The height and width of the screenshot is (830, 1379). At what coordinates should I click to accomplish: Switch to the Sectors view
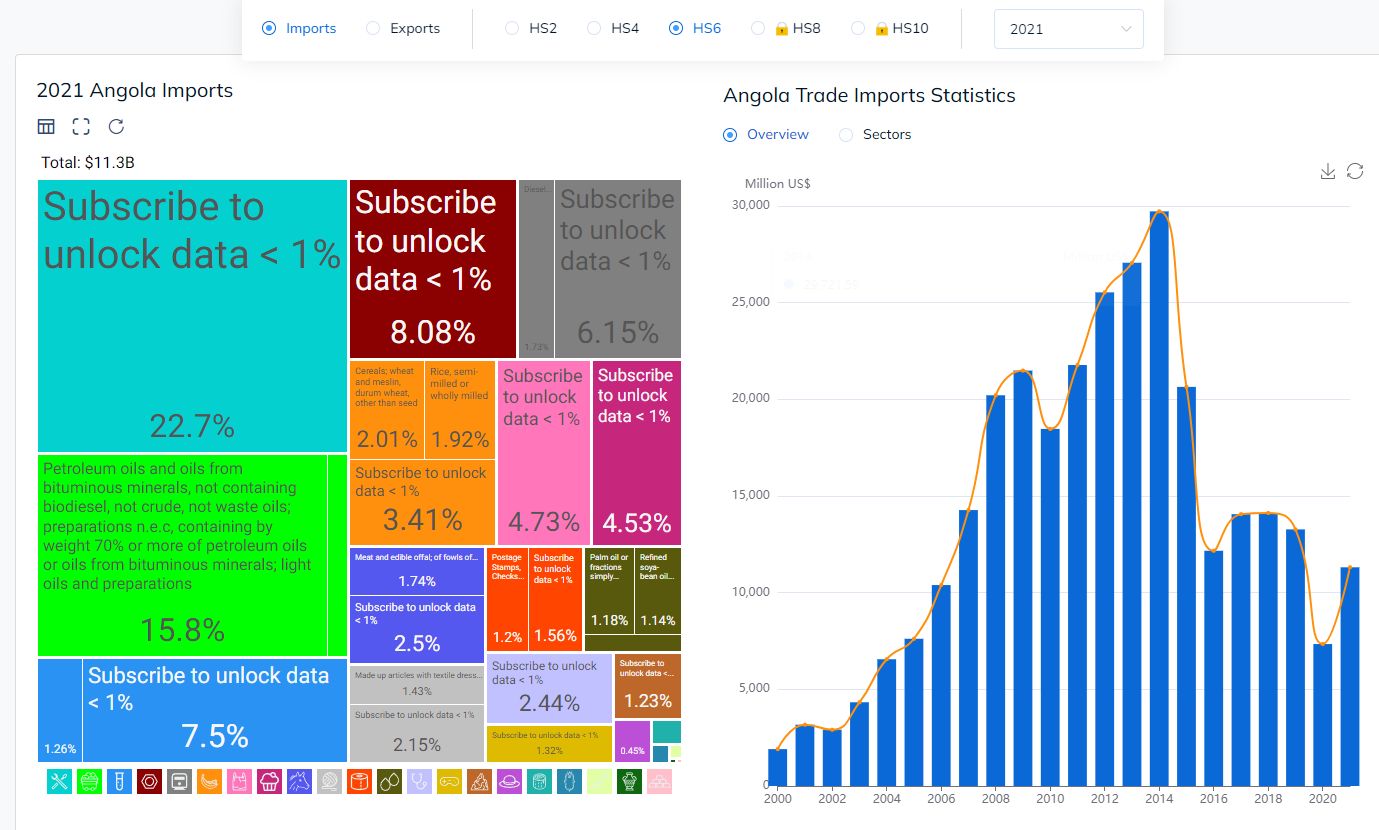(846, 134)
